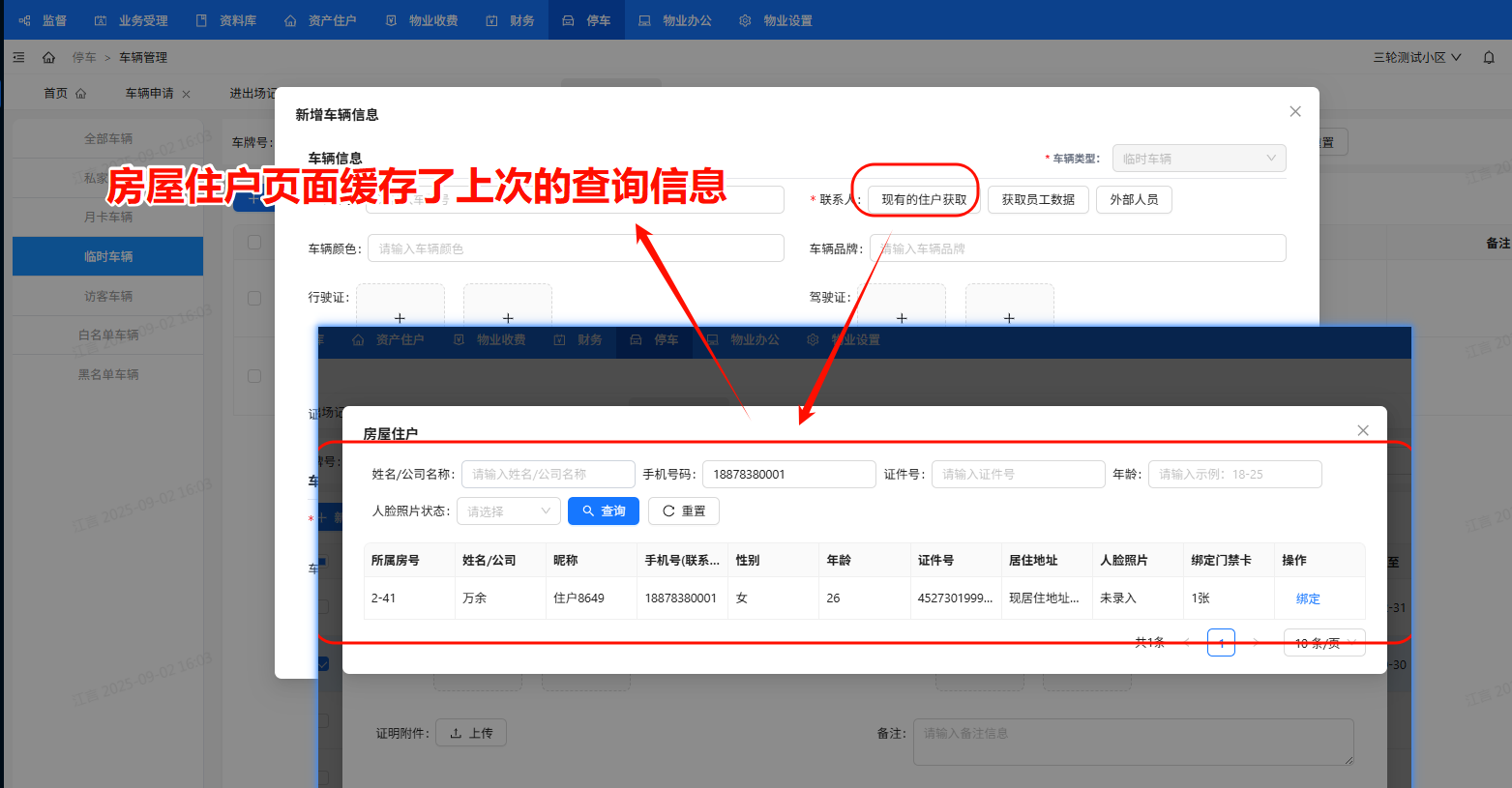
Task: Click the notification bell icon
Action: 1489,58
